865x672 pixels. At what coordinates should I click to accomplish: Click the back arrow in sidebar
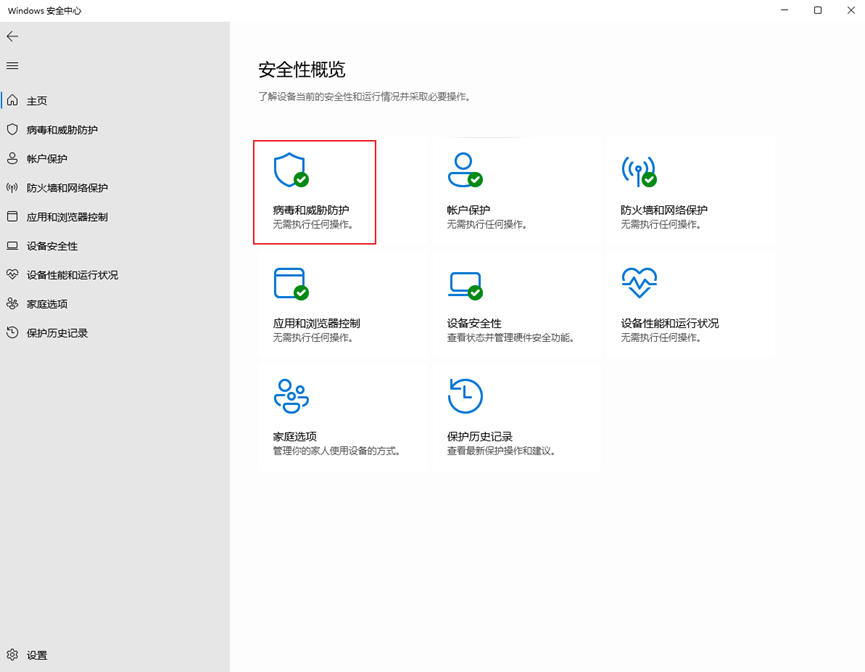tap(13, 36)
